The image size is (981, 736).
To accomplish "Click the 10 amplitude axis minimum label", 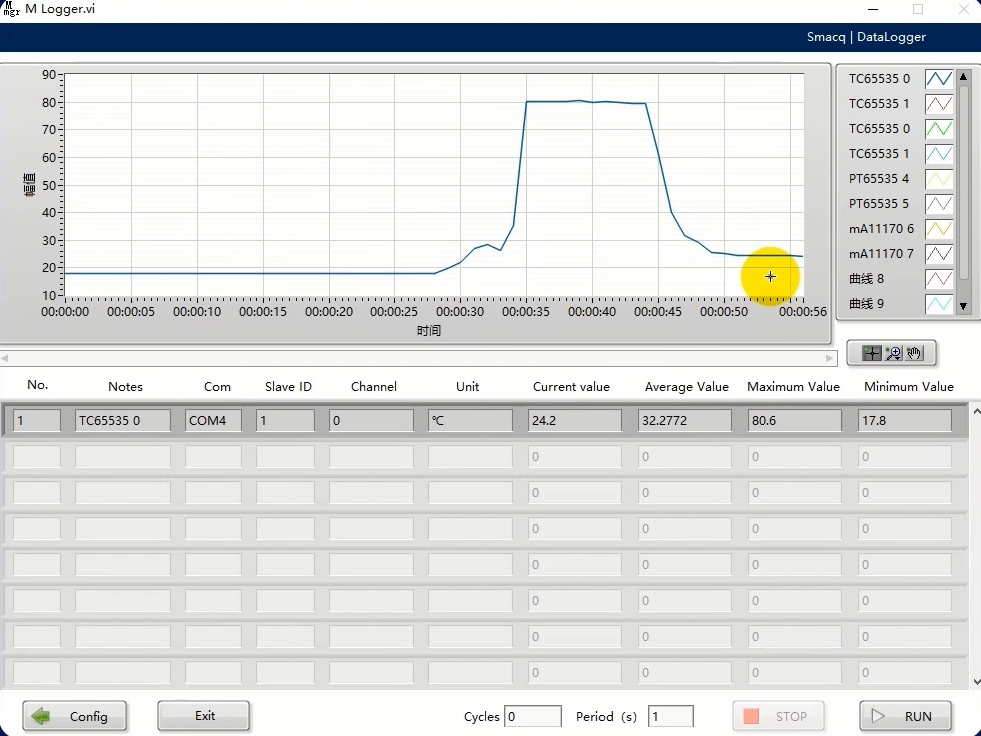I will coord(49,295).
